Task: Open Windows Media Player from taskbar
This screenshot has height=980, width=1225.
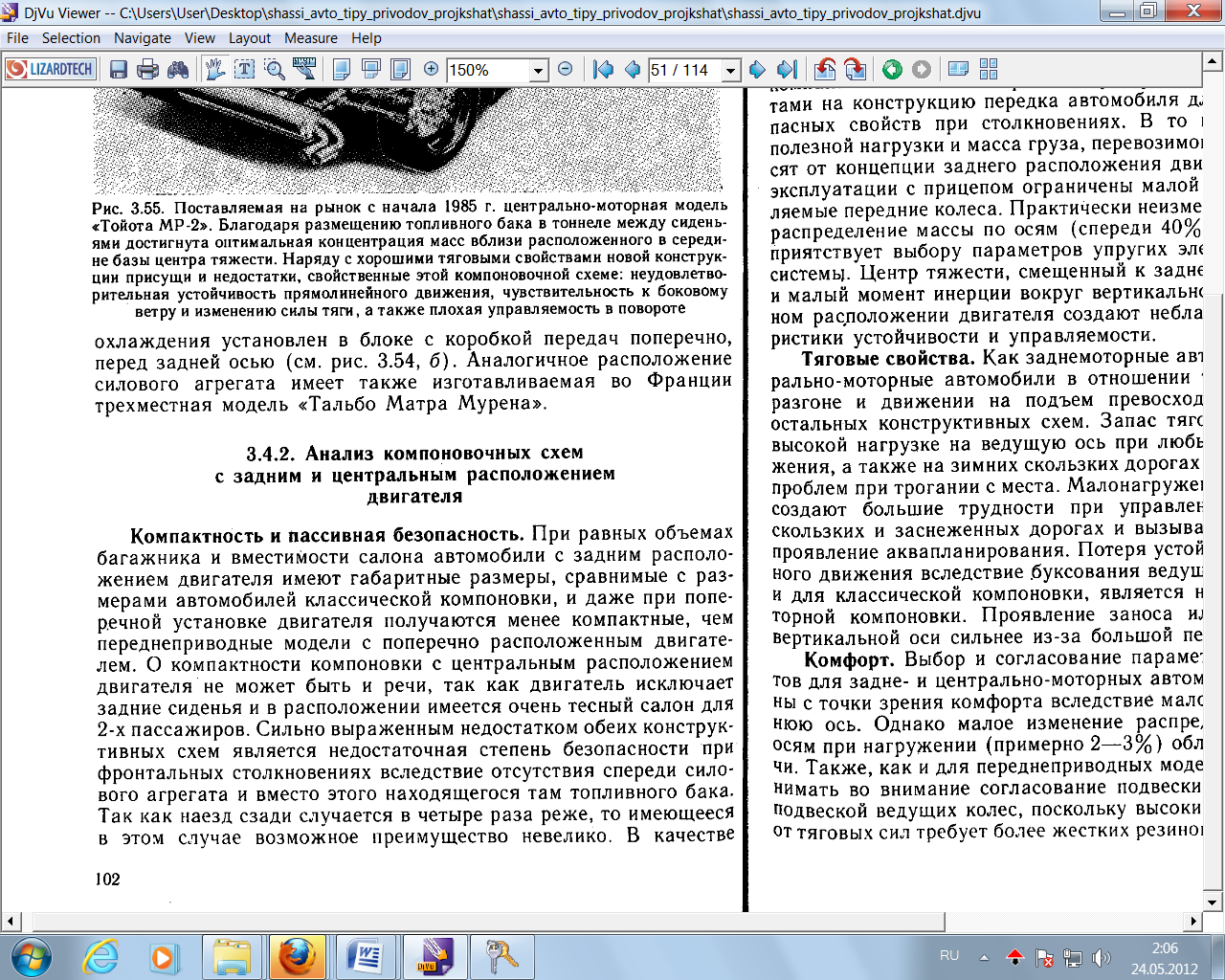Action: point(164,956)
